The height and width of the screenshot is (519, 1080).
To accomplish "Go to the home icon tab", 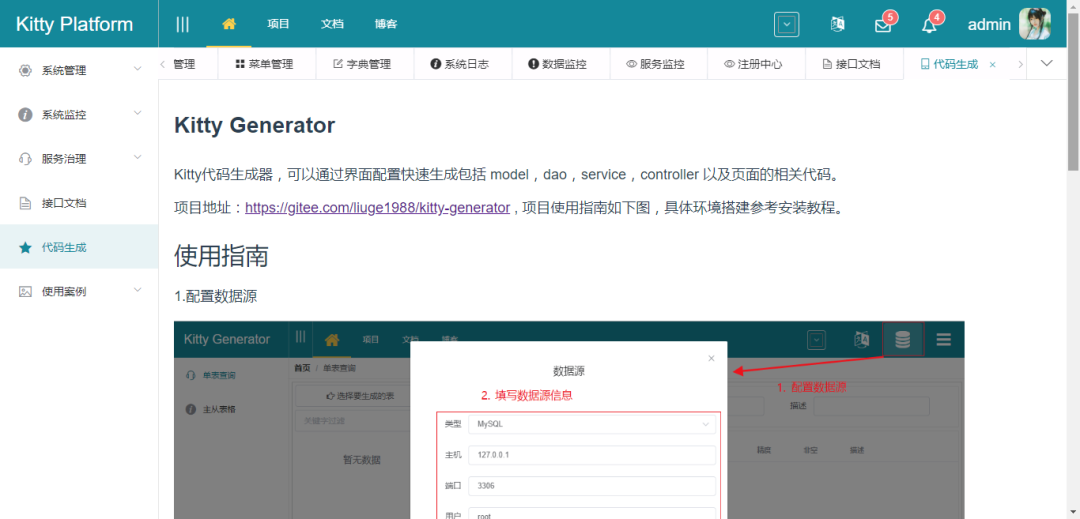I will pos(229,23).
